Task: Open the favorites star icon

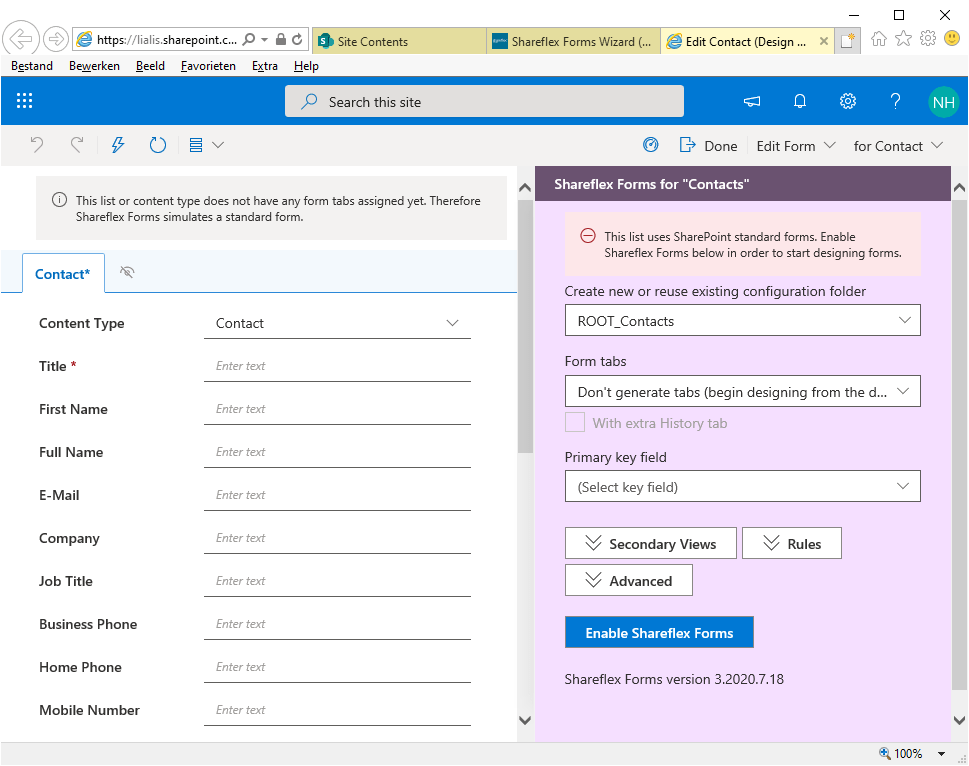Action: (x=903, y=38)
